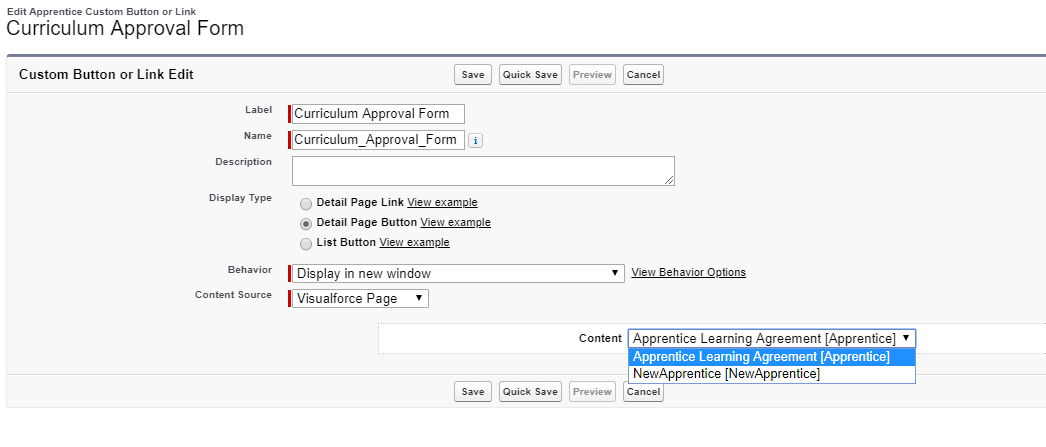
Task: Choose List Button display type
Action: 306,243
